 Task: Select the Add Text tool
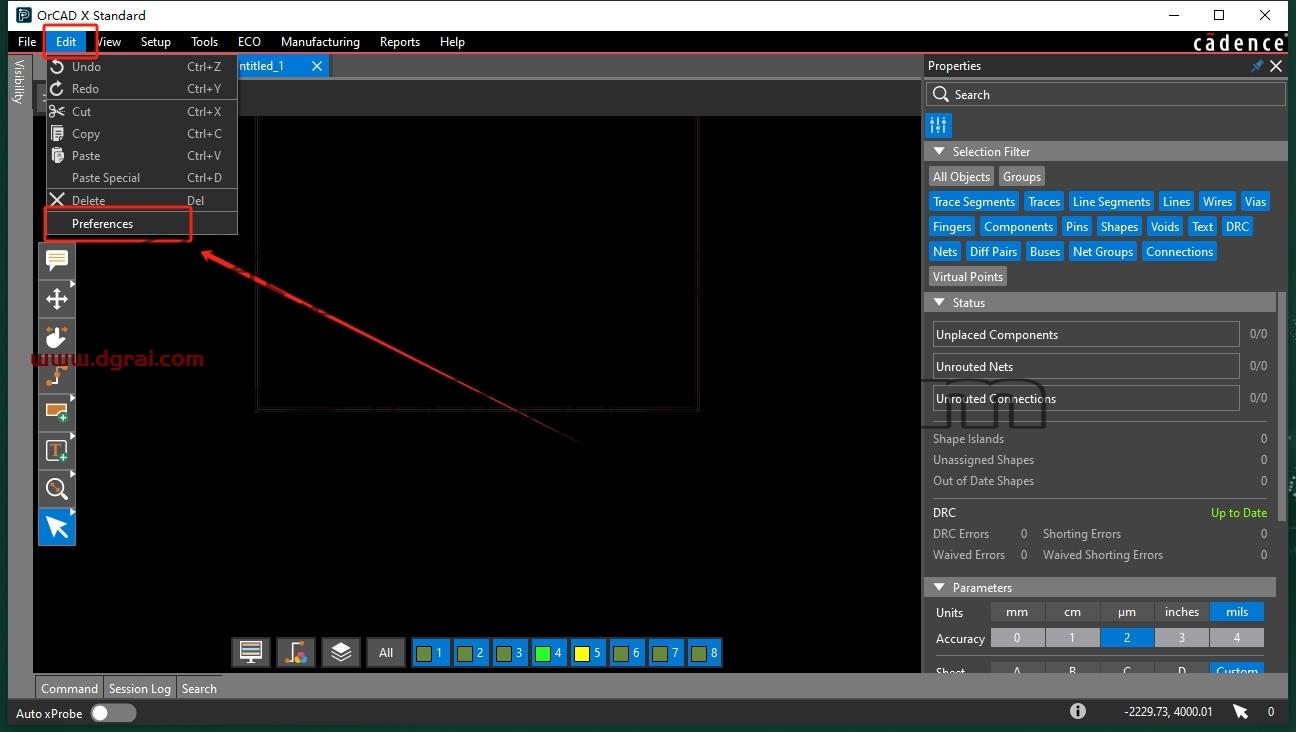coord(57,451)
